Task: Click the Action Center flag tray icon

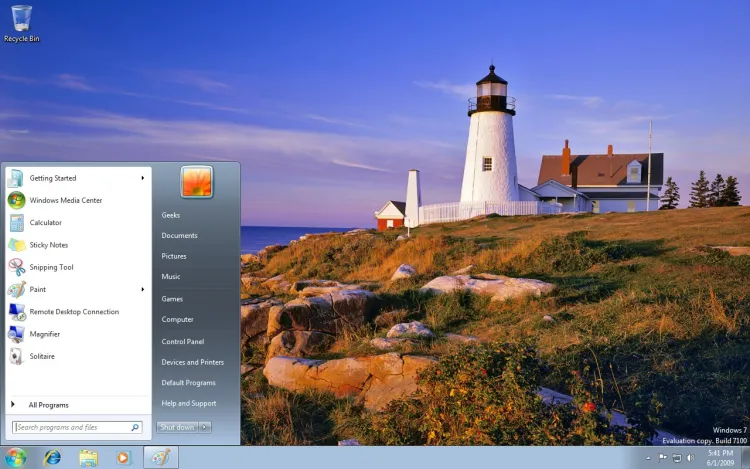Action: (x=662, y=458)
